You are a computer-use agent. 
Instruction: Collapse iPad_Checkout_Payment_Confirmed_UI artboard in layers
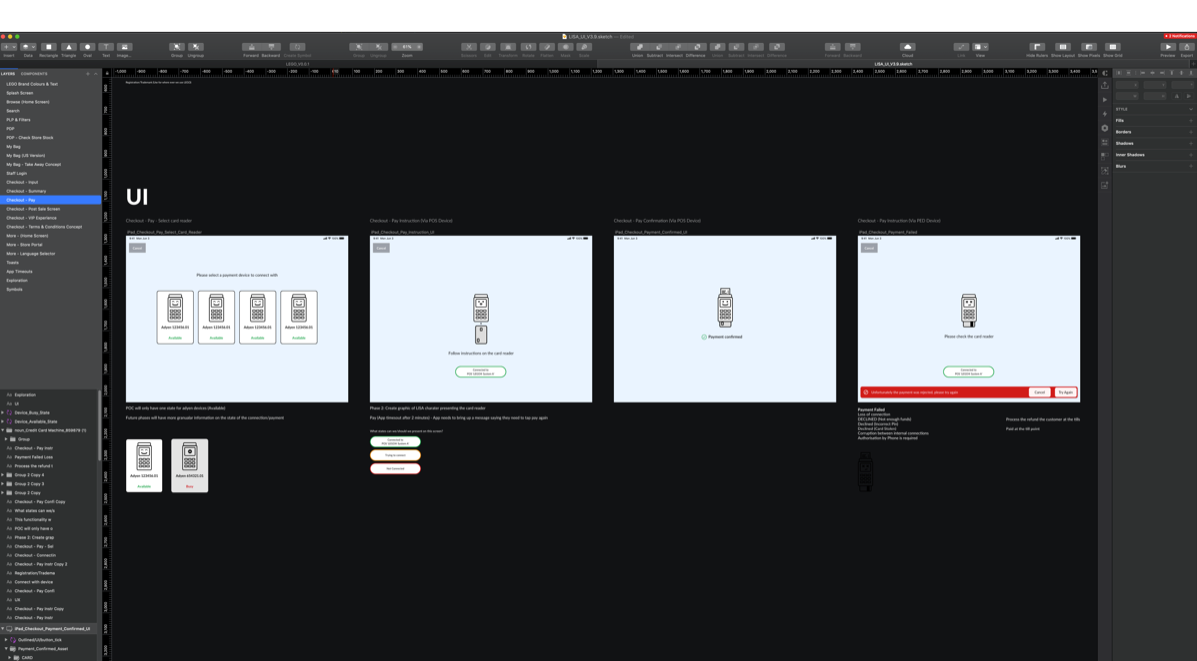pos(3,629)
